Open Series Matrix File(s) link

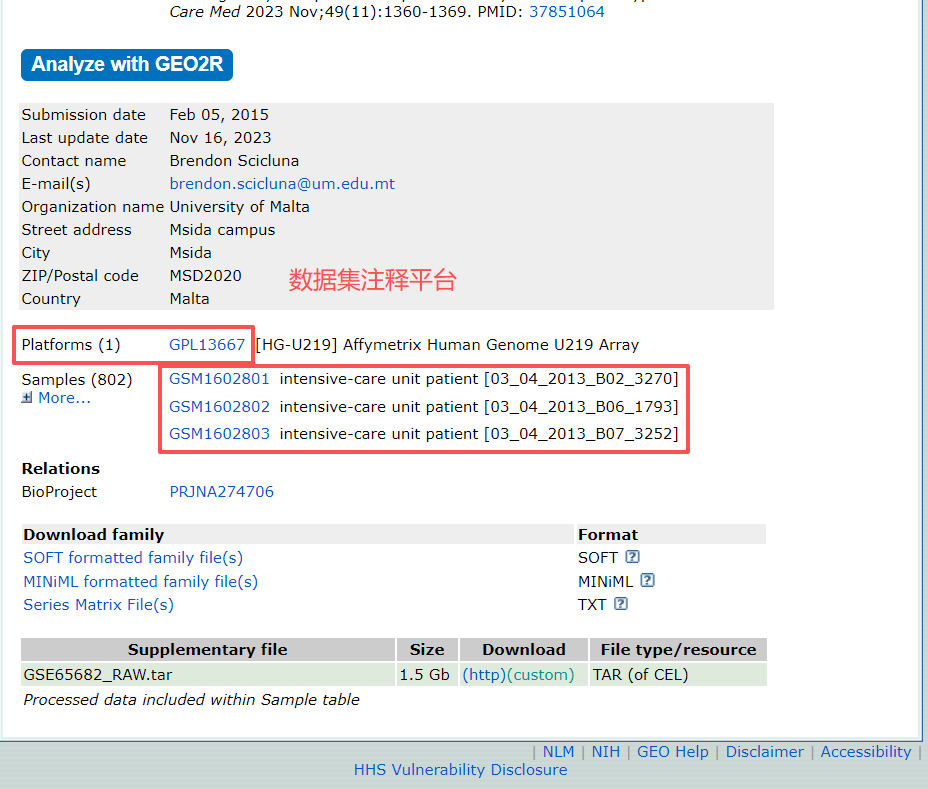tap(98, 605)
